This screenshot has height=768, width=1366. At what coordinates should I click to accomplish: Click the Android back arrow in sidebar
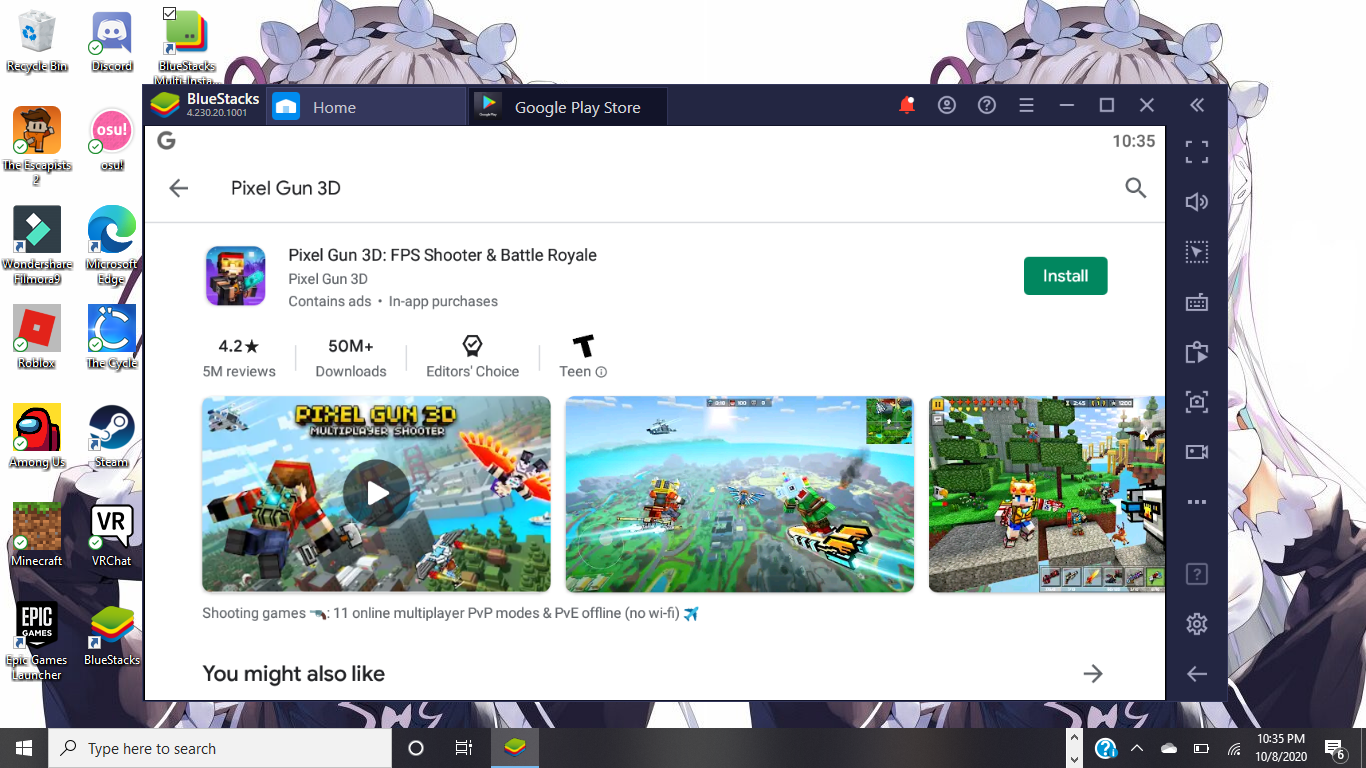(1197, 674)
